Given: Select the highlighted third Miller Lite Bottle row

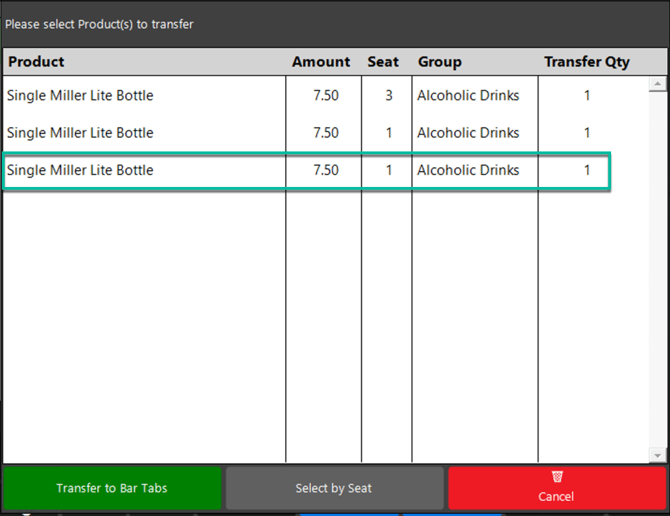Looking at the screenshot, I should pyautogui.click(x=306, y=170).
